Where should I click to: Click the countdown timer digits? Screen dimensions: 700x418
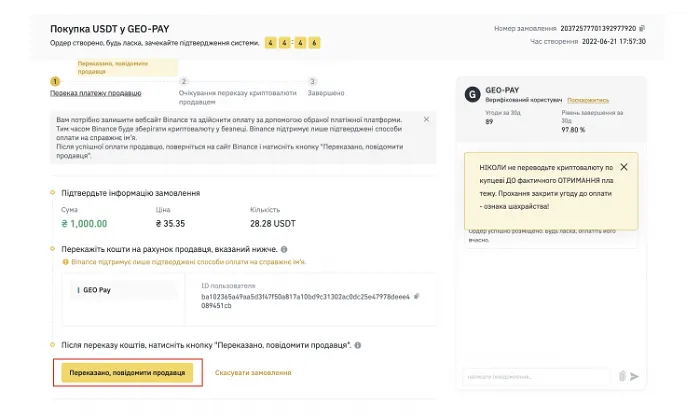point(292,43)
